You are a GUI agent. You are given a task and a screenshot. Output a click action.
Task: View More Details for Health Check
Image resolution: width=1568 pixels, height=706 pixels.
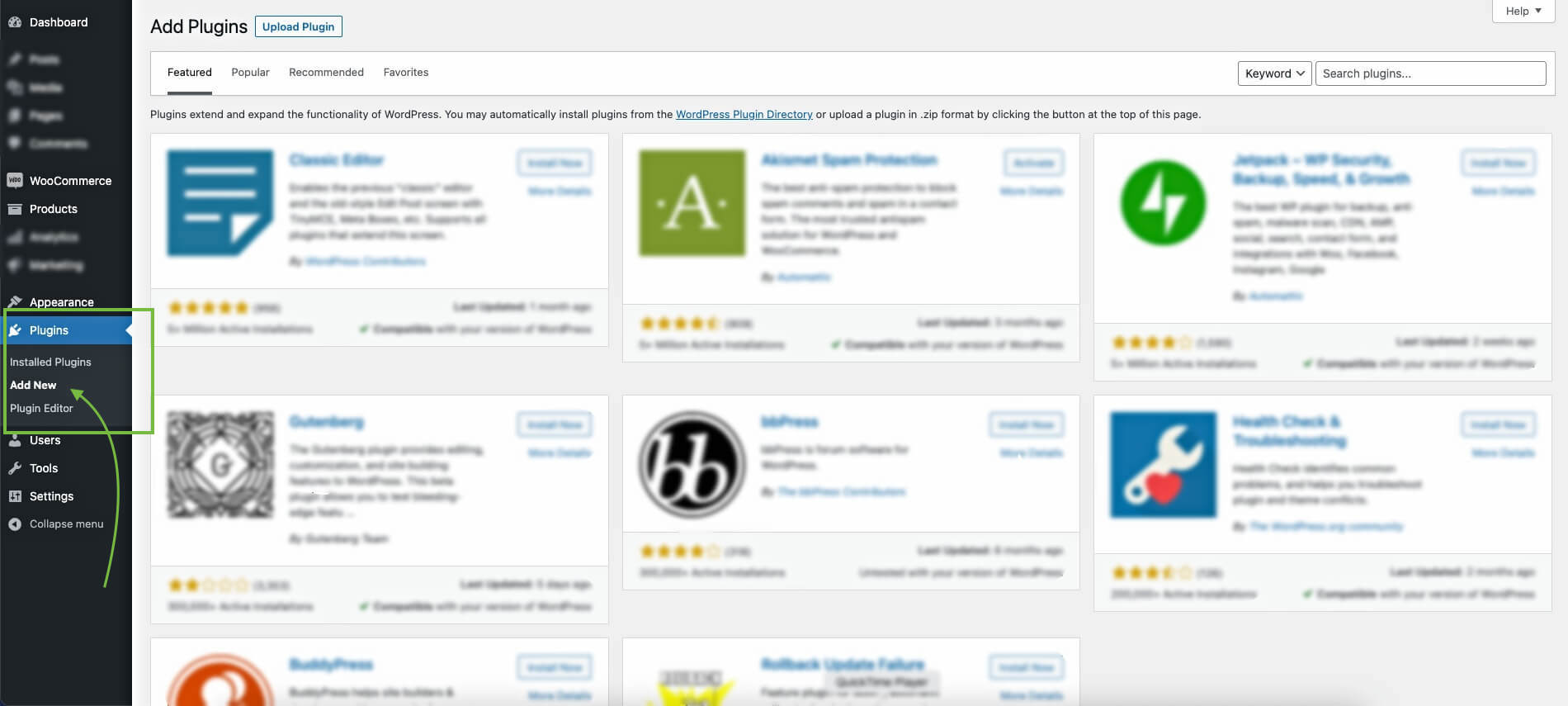[x=1504, y=453]
